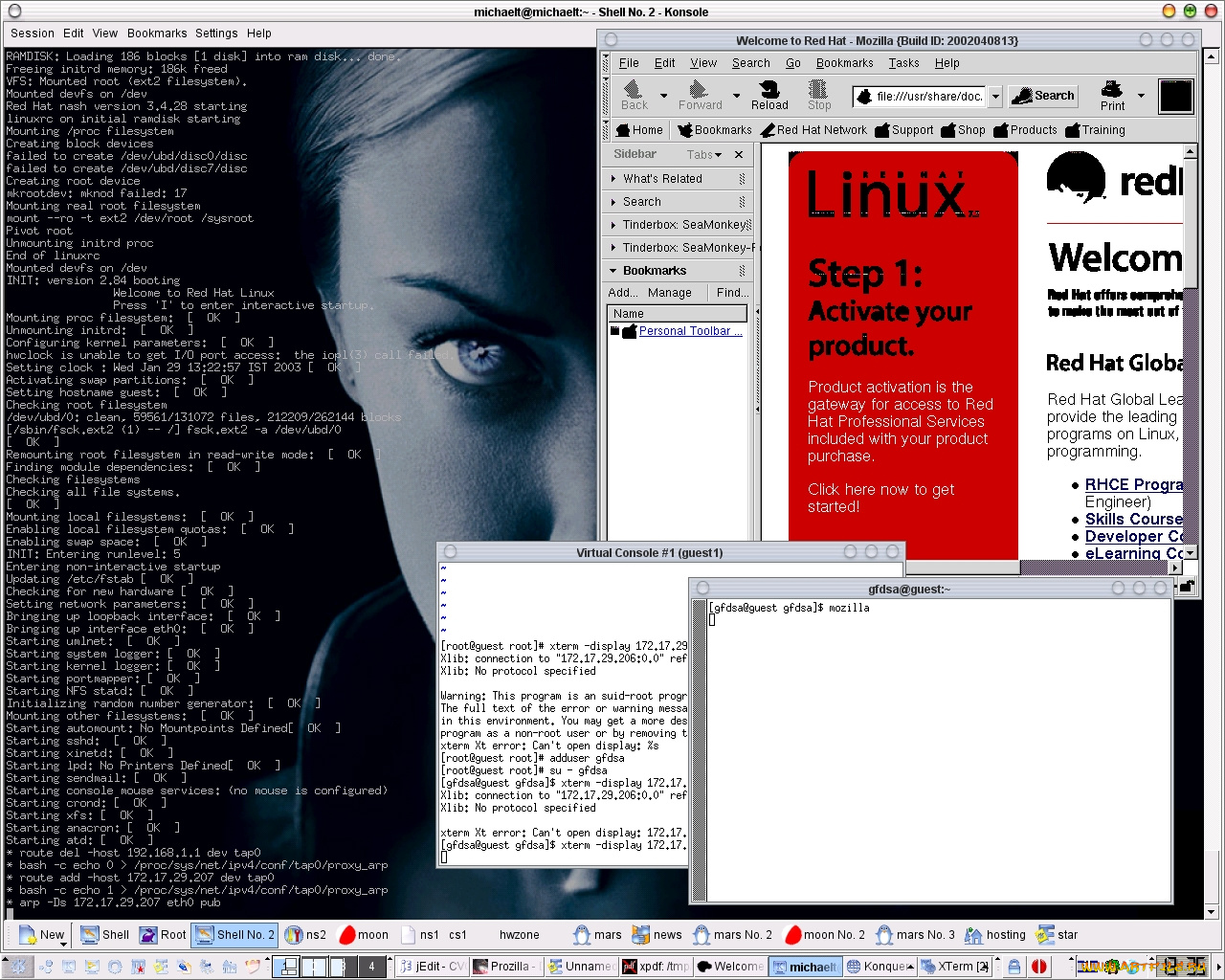The width and height of the screenshot is (1225, 980).
Task: Click the New session icon in Konsole
Action: coord(42,934)
